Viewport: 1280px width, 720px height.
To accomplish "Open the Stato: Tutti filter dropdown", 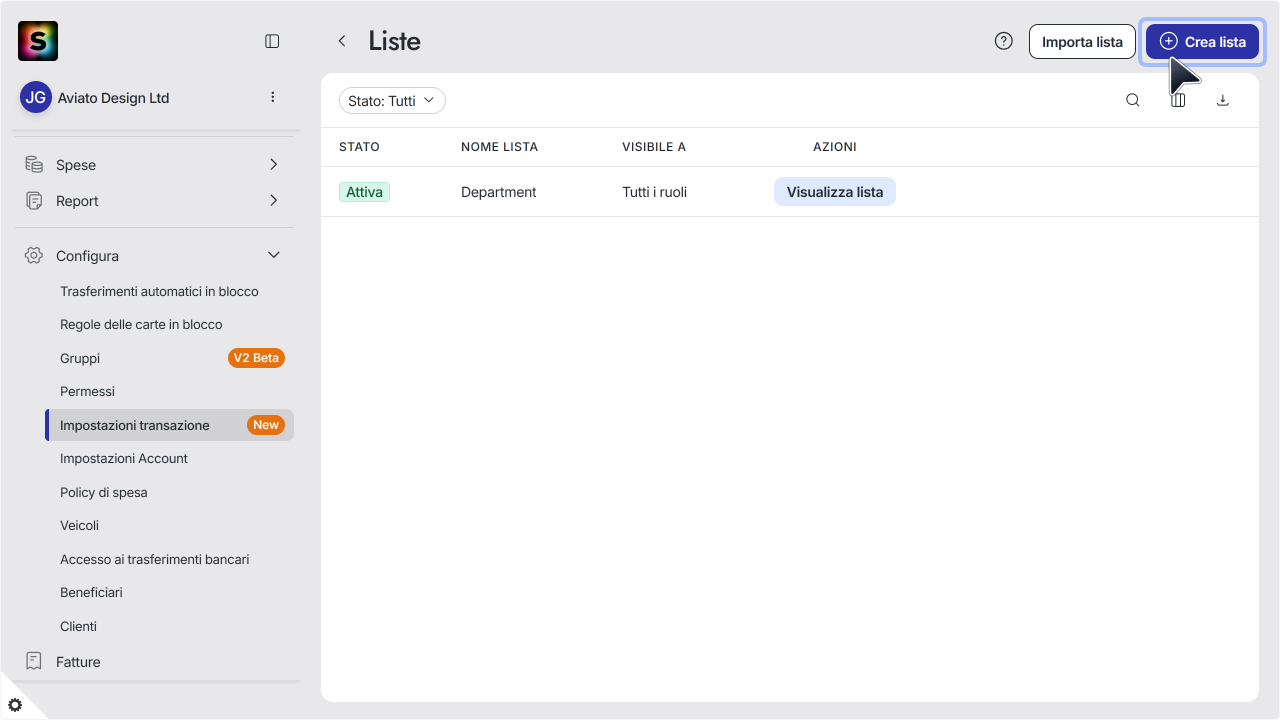I will [392, 101].
